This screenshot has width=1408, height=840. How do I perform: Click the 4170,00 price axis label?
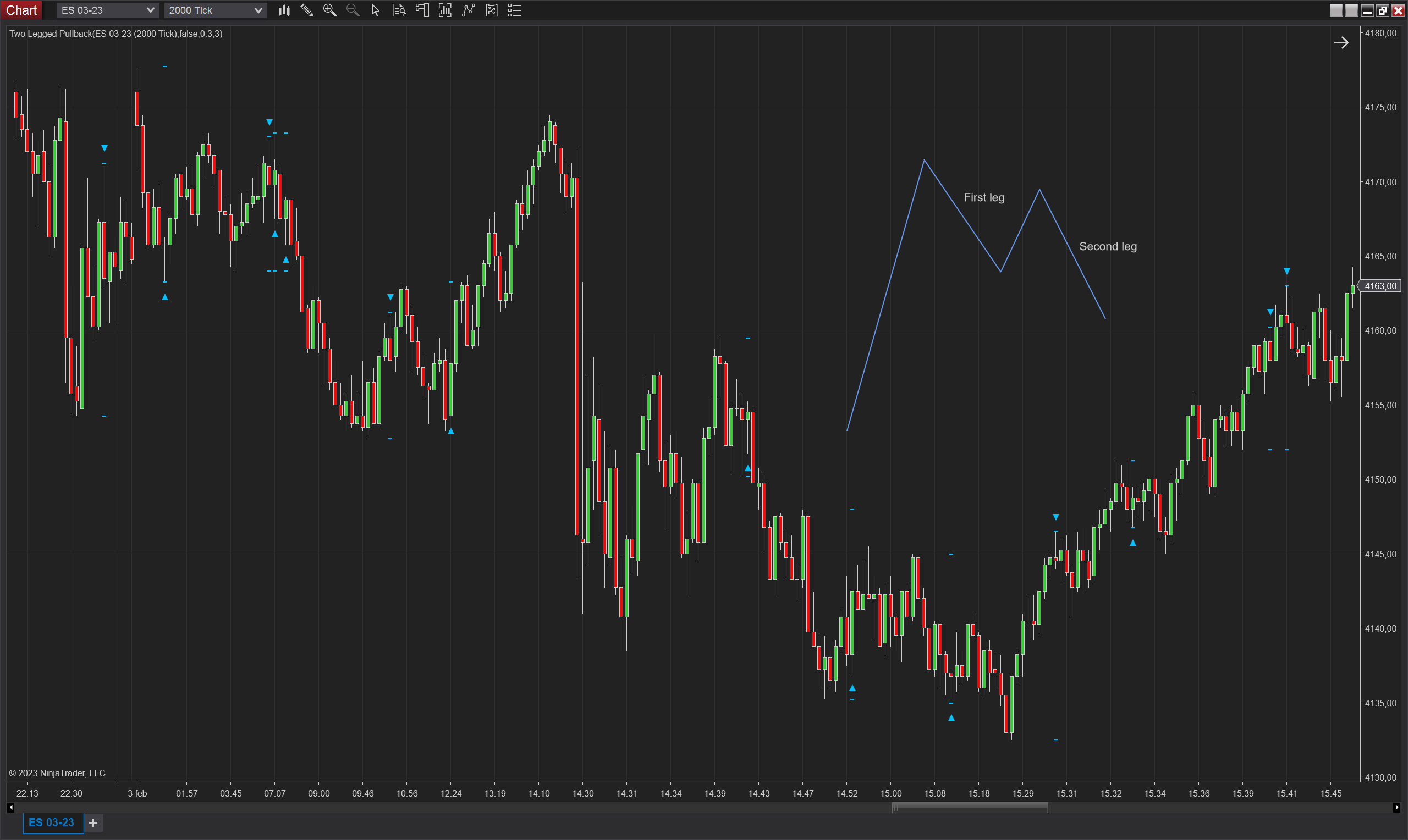click(x=1380, y=182)
